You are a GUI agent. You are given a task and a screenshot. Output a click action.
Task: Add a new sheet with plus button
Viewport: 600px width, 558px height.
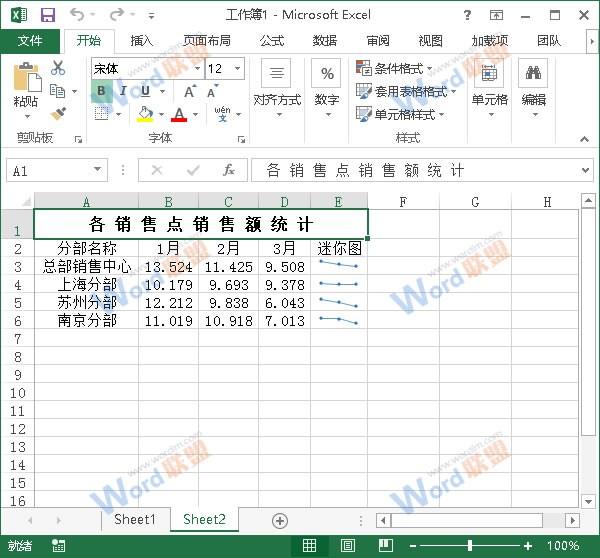[x=280, y=521]
